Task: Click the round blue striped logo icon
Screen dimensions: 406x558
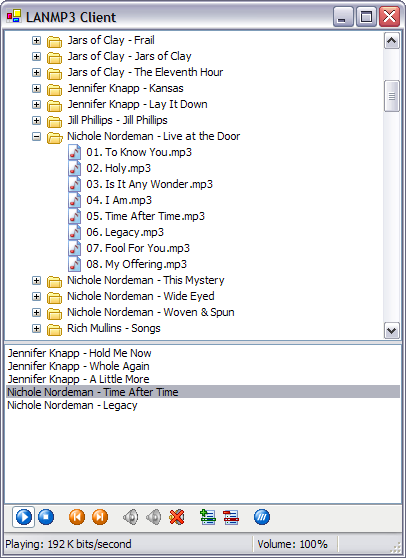Action: pyautogui.click(x=262, y=517)
